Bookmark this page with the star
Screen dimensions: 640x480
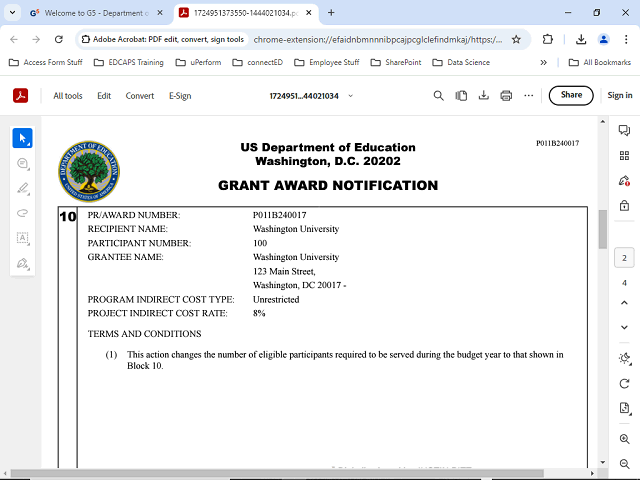coord(516,39)
